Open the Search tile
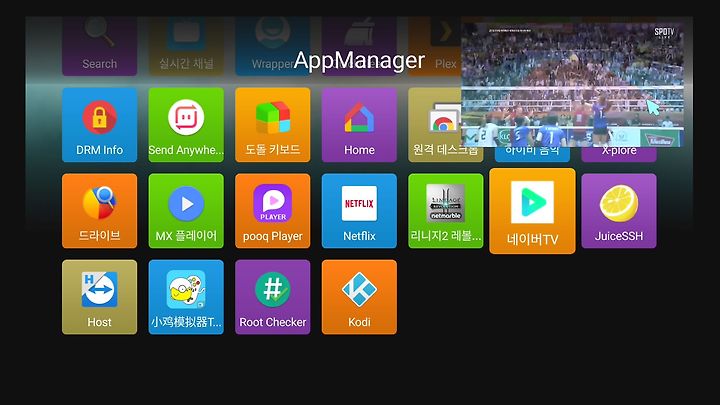 pyautogui.click(x=99, y=46)
